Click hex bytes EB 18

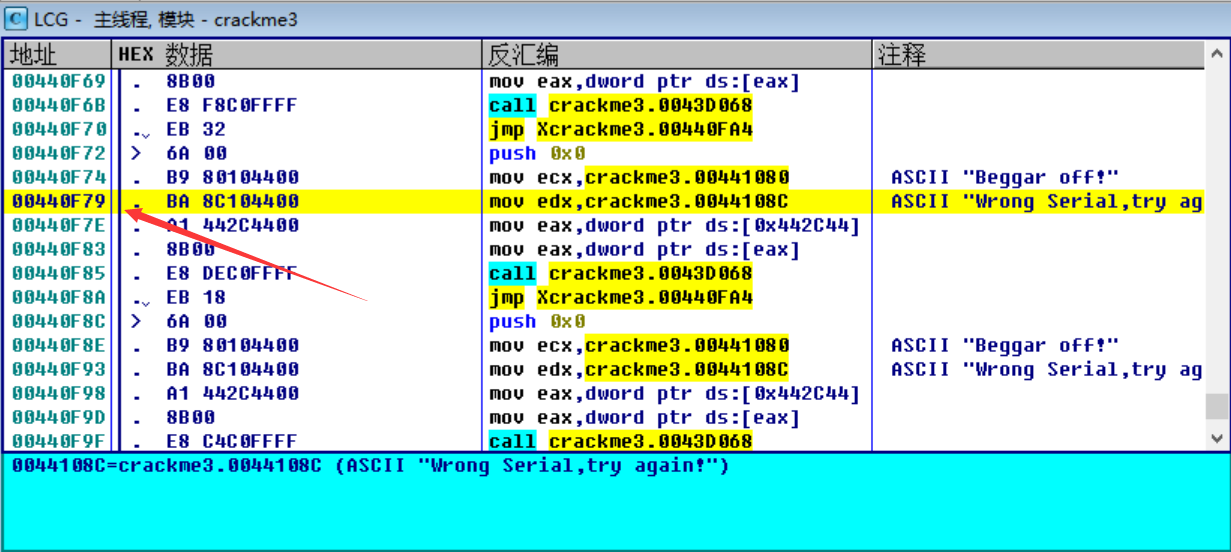point(196,297)
